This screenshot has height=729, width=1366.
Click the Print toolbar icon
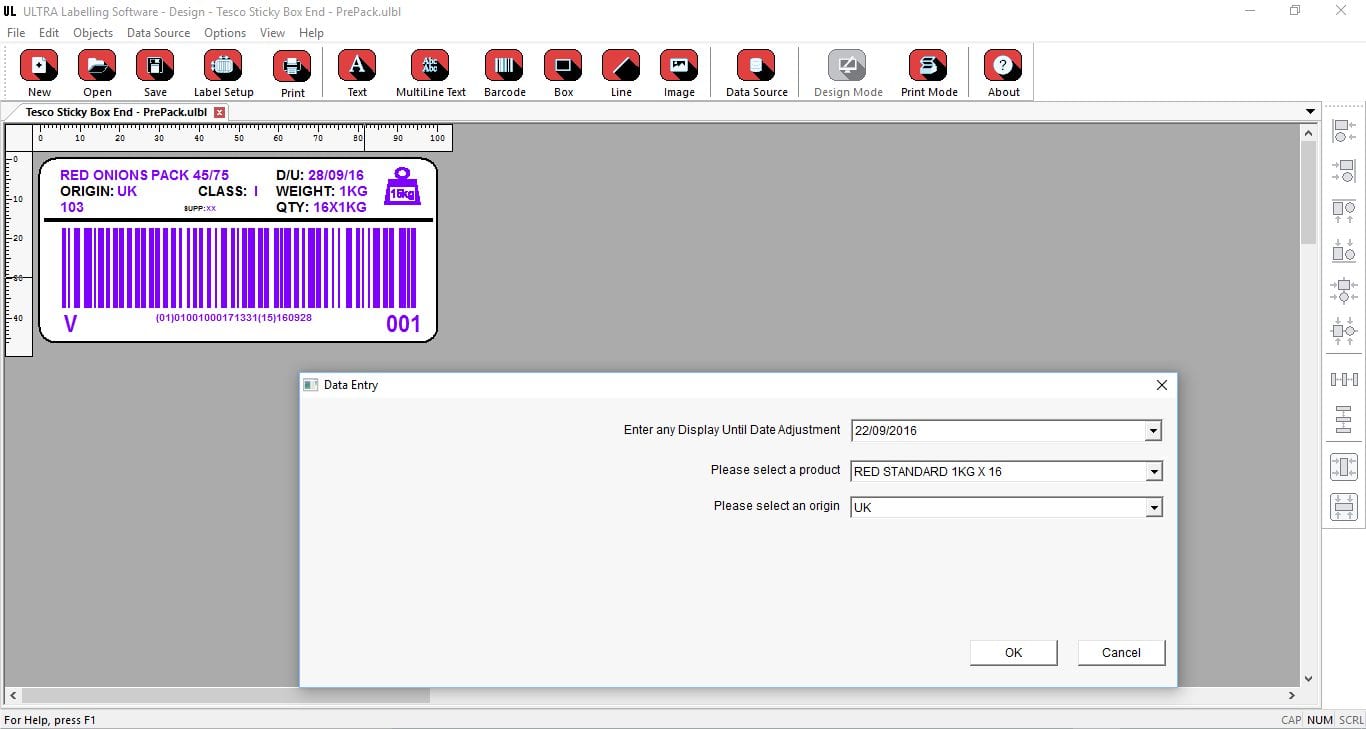point(292,66)
